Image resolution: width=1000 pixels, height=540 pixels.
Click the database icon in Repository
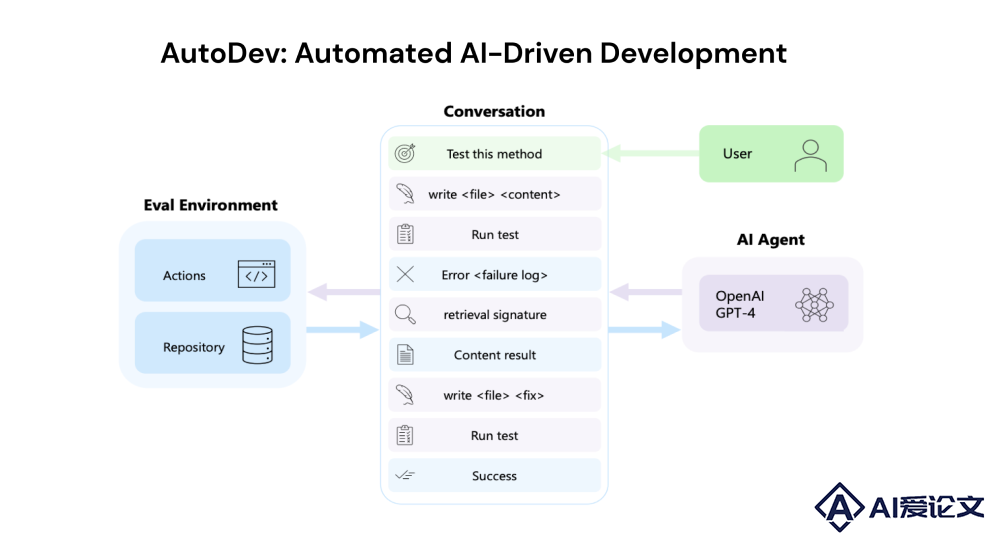[258, 345]
